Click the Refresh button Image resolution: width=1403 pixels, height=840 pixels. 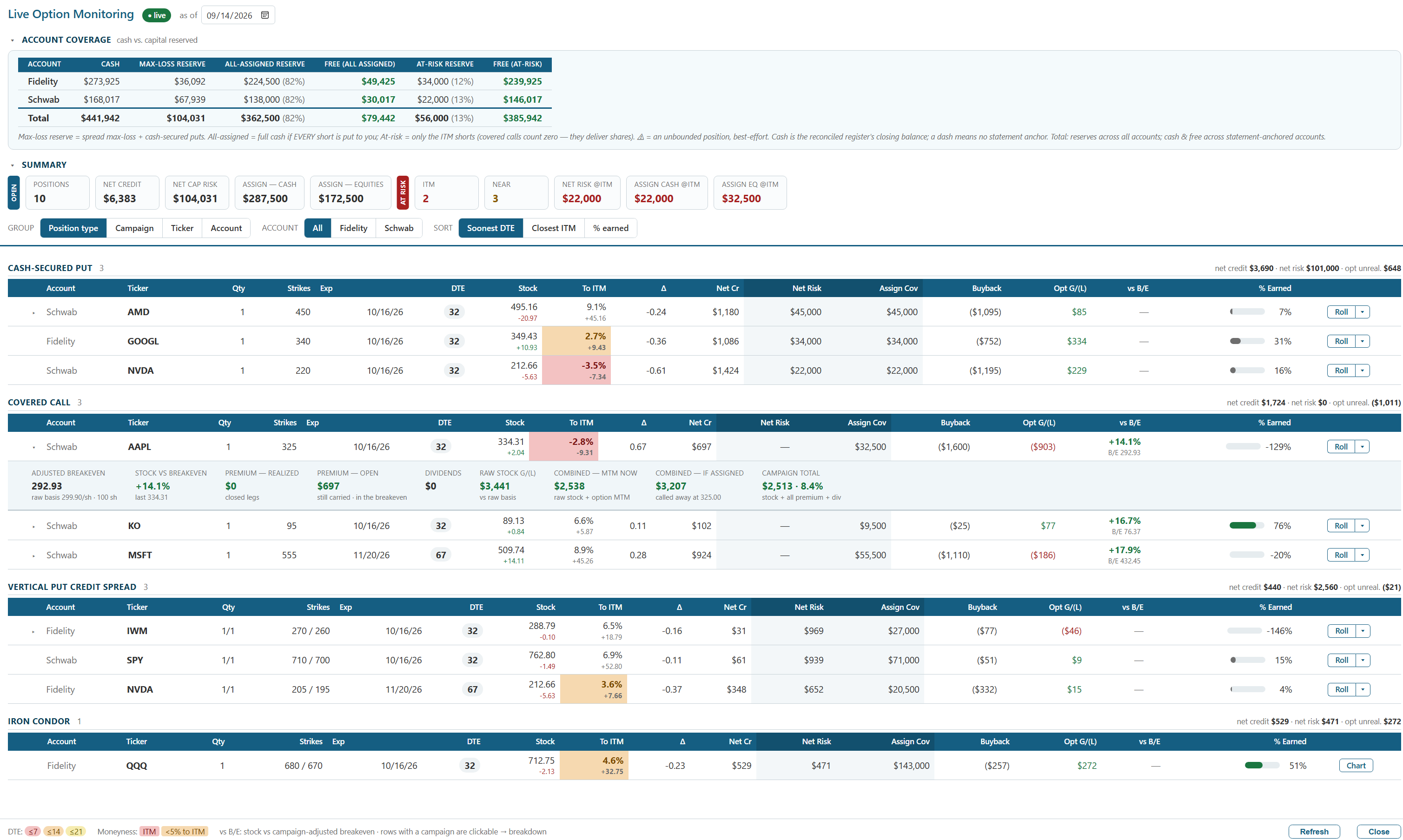[x=1314, y=832]
